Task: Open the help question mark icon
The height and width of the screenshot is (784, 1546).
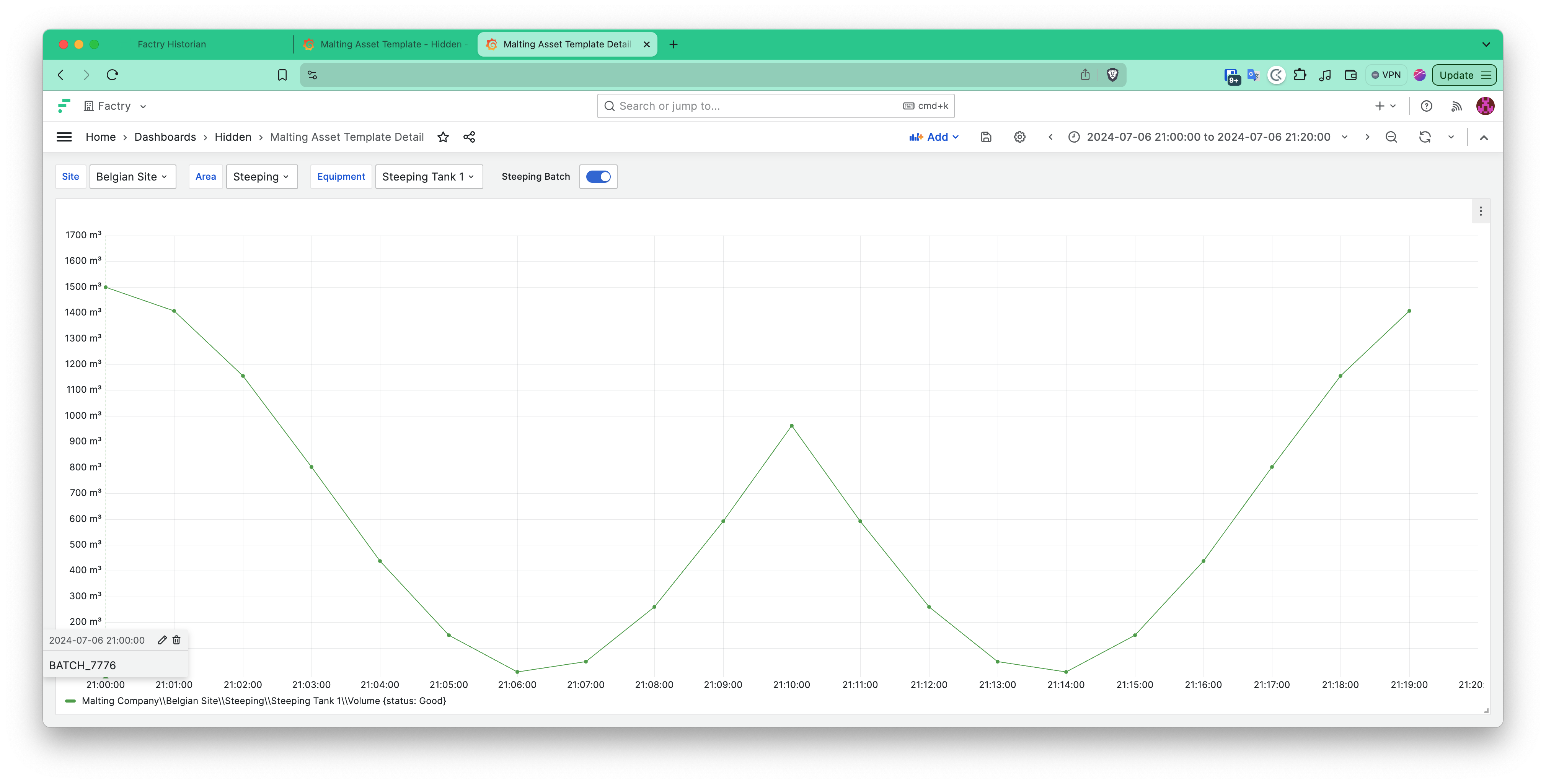Action: [1427, 106]
